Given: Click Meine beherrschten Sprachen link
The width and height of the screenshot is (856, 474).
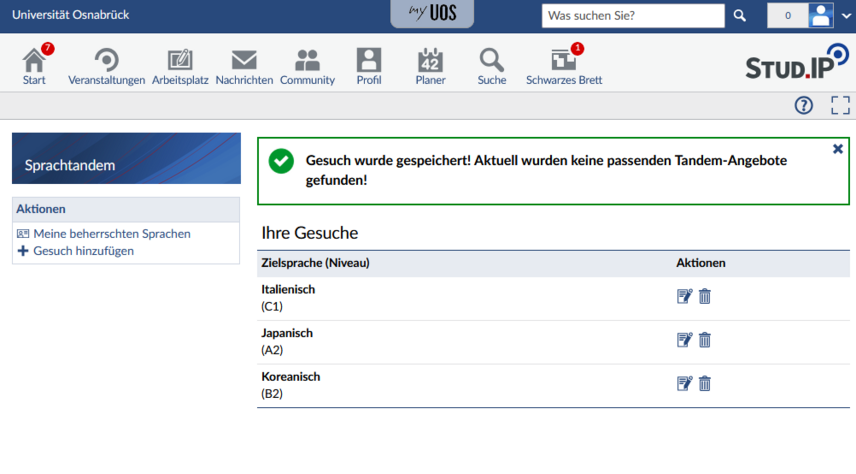Looking at the screenshot, I should (111, 234).
